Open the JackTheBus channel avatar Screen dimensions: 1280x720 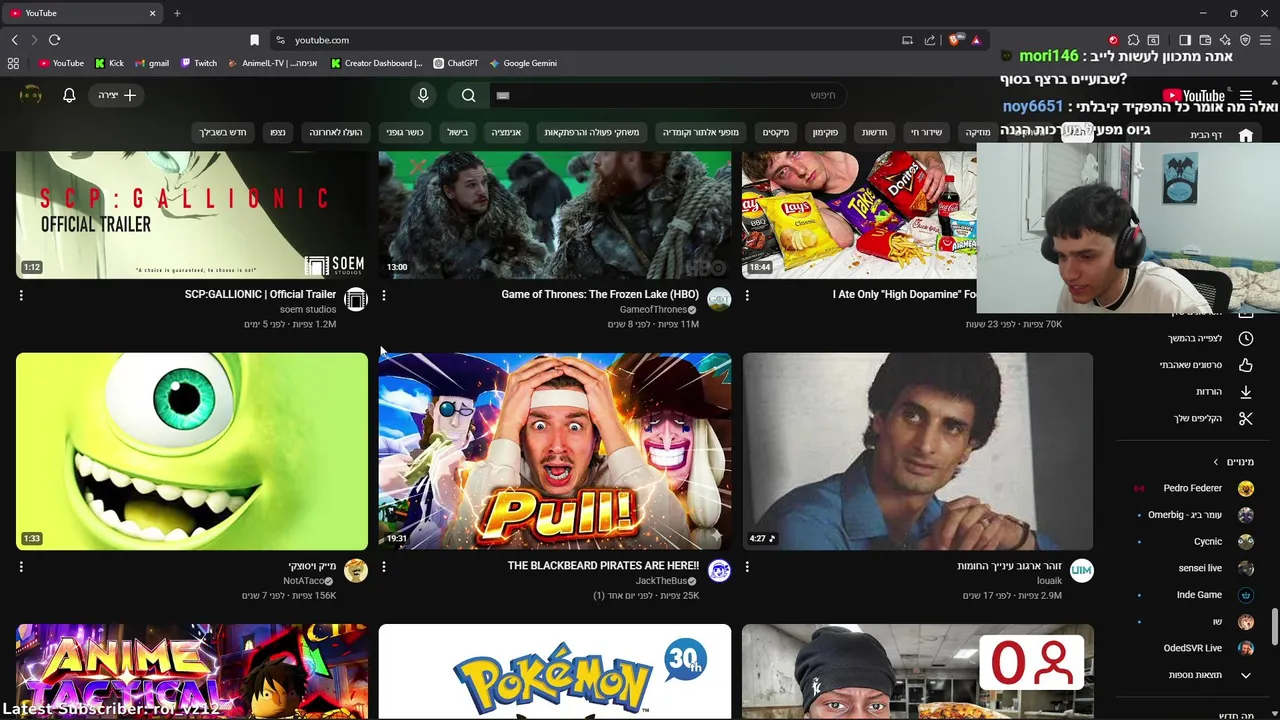click(x=719, y=571)
